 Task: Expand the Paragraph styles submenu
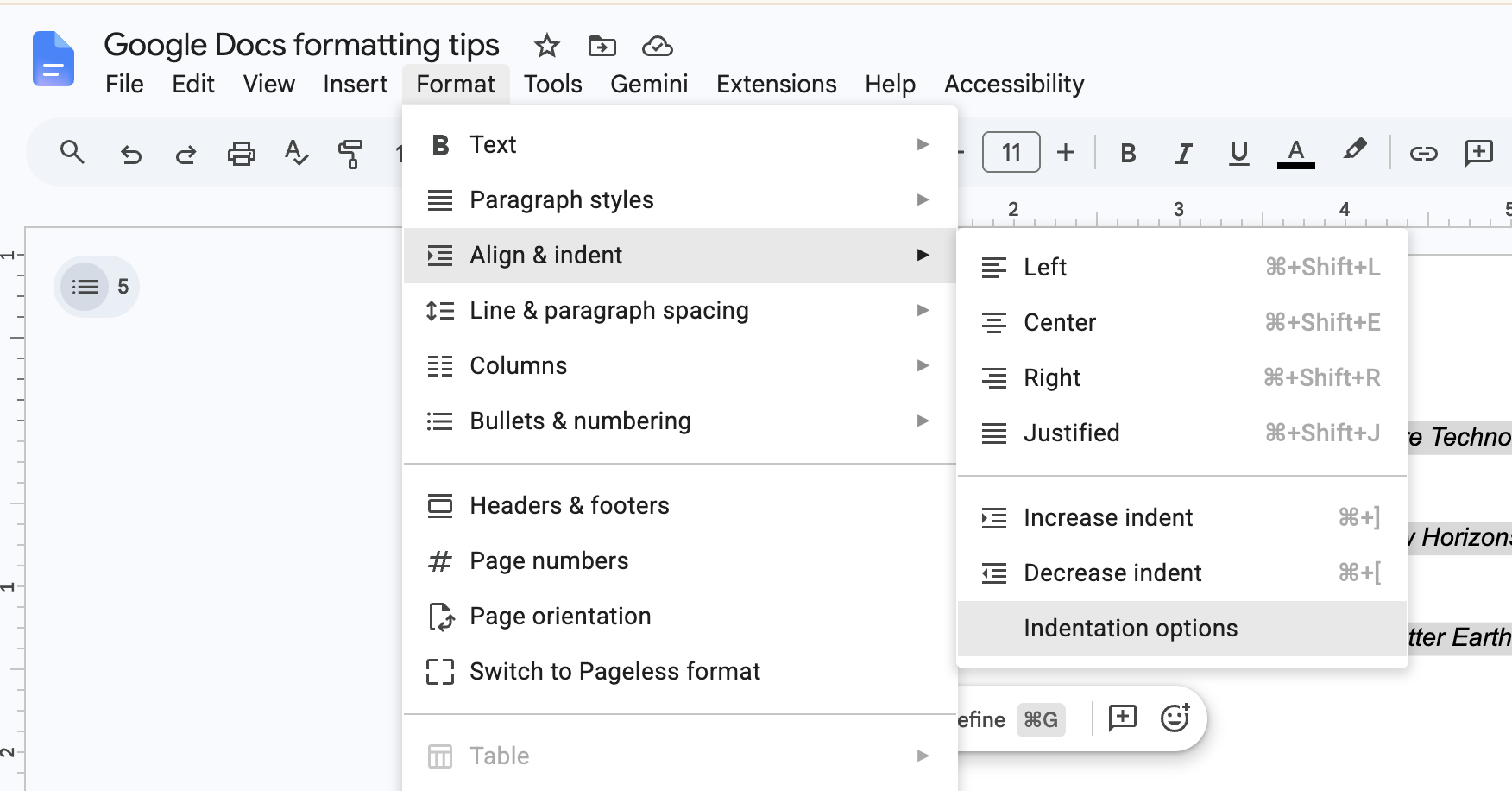click(x=680, y=200)
